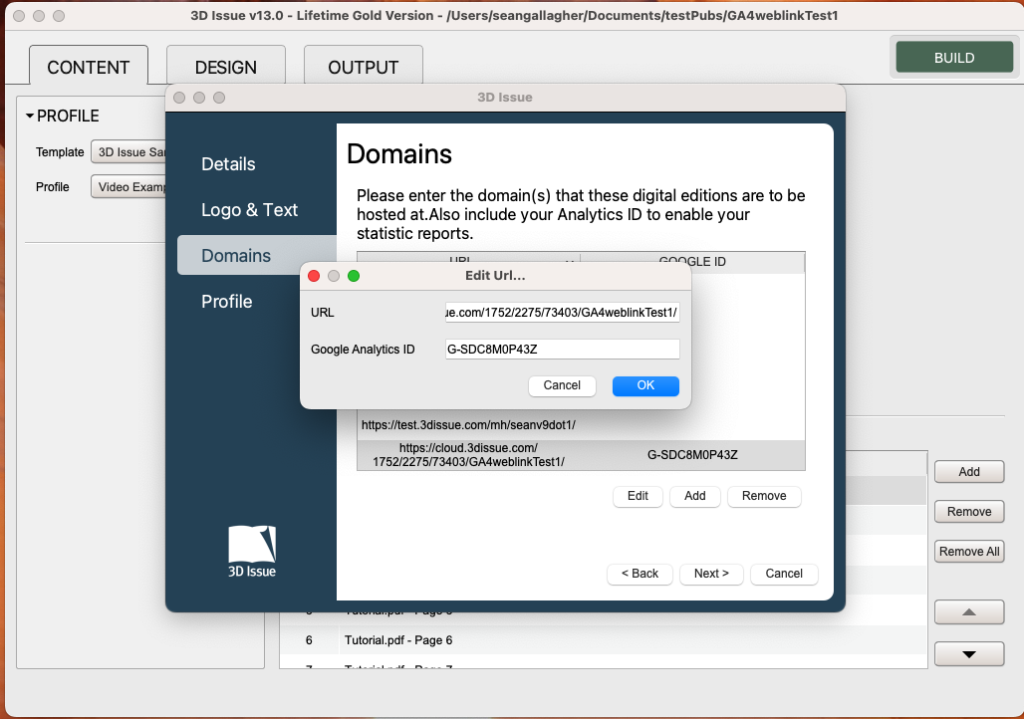Cancel the Edit Url dialog
1024x719 pixels.
(562, 385)
